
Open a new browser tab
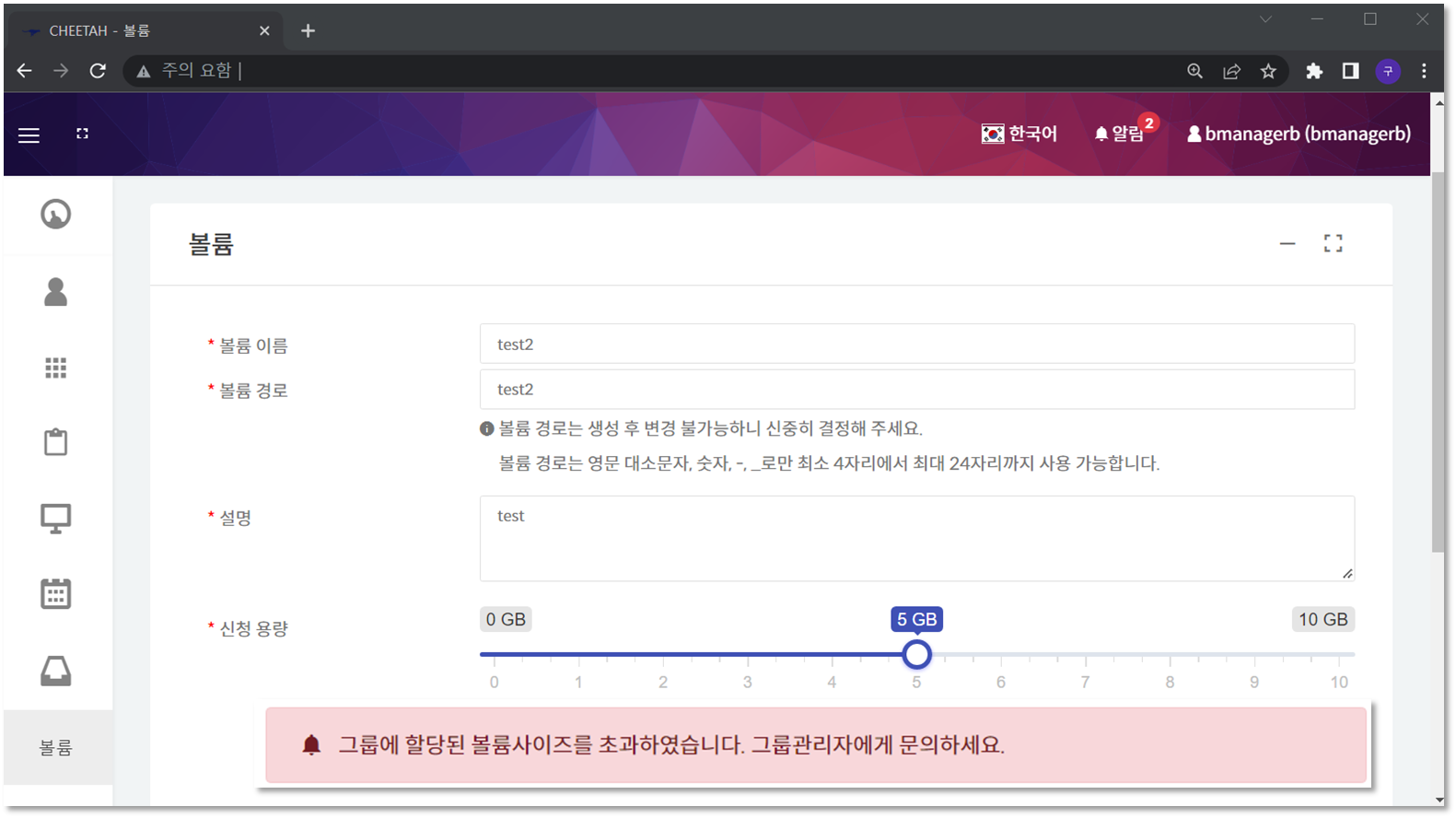(308, 30)
